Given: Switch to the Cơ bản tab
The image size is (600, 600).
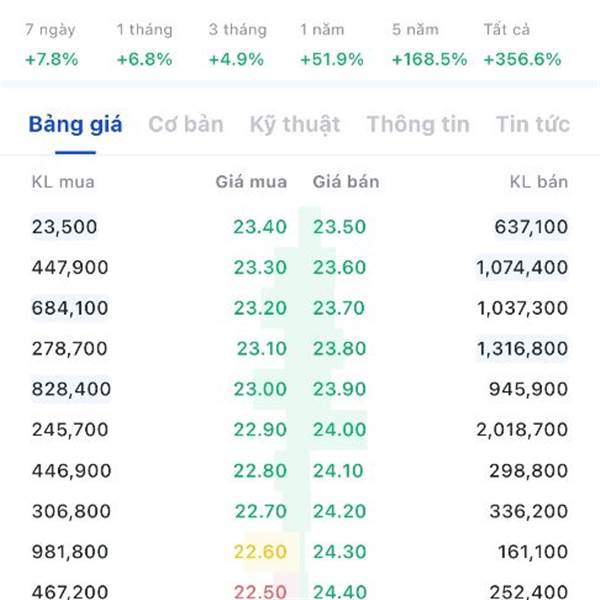Looking at the screenshot, I should click(x=186, y=124).
